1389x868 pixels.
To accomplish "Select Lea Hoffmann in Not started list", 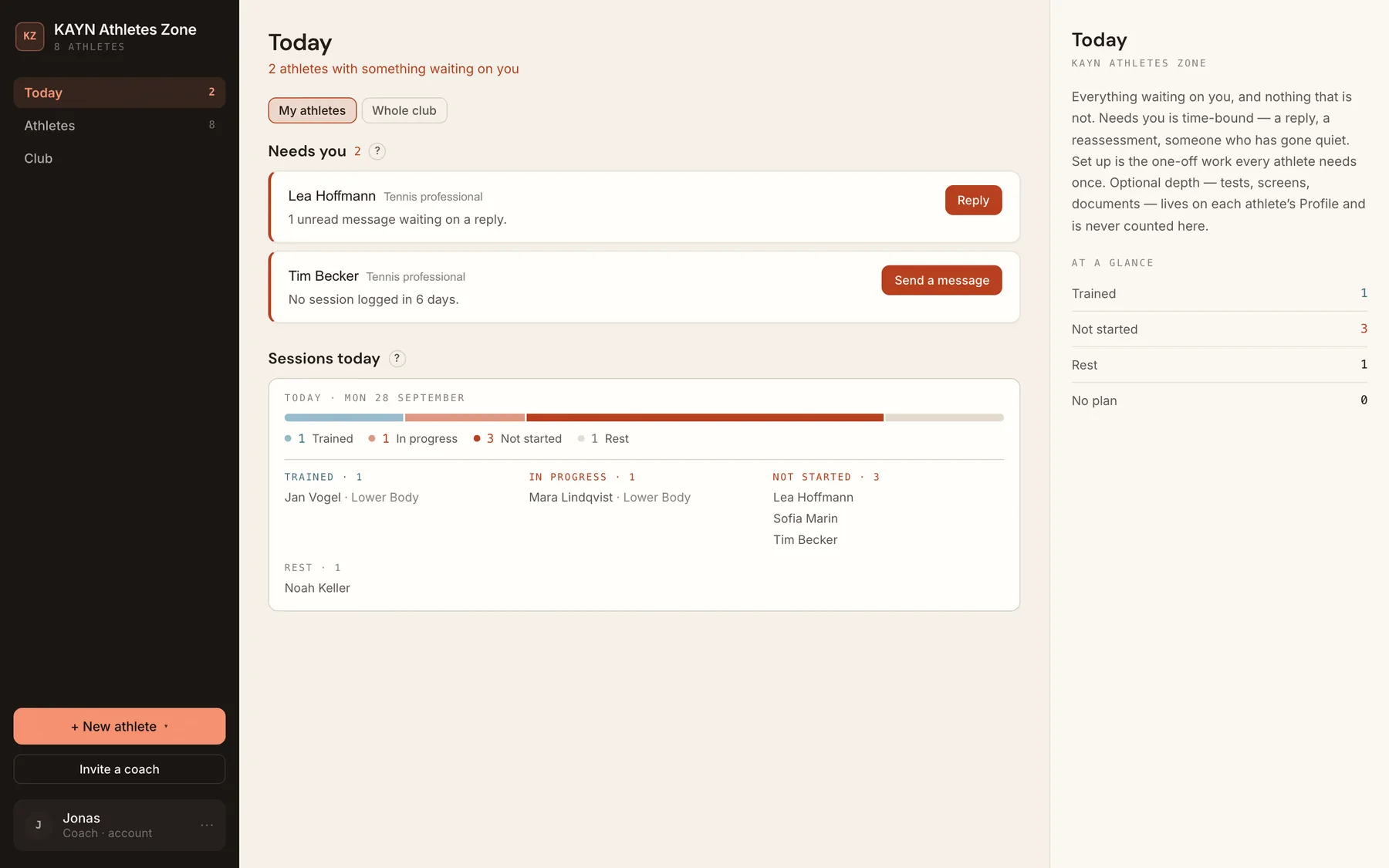I will click(813, 498).
